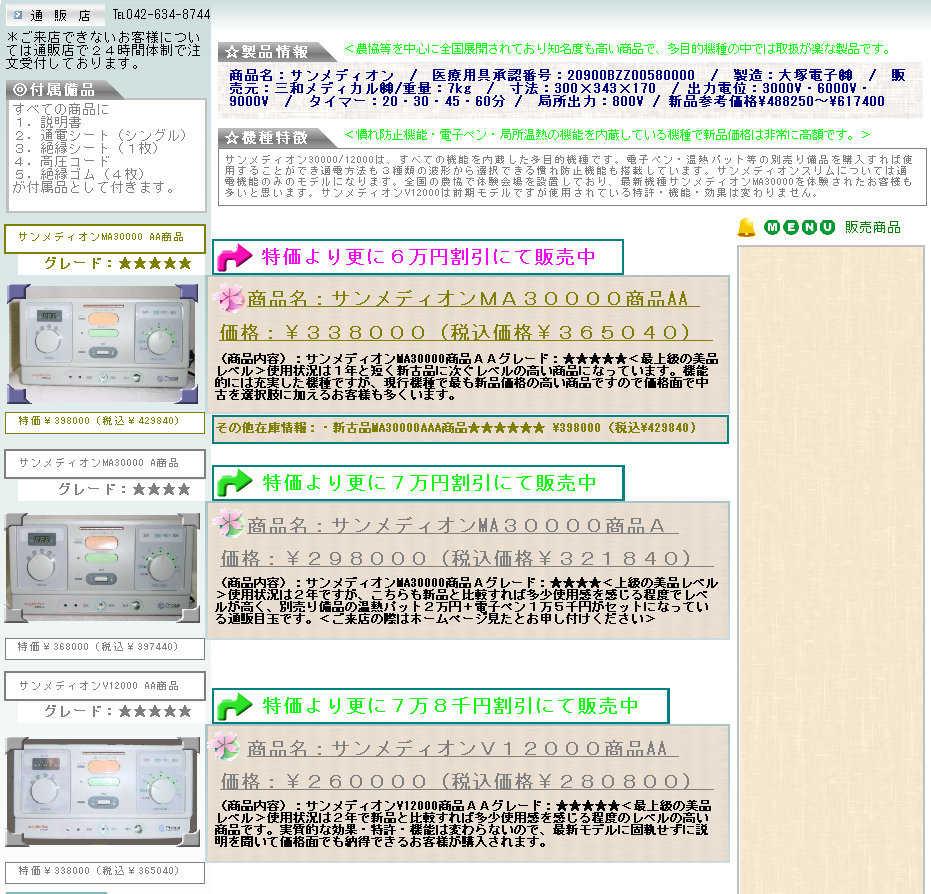This screenshot has height=894, width=931.
Task: Open the 販売商品 menu link
Action: coord(872,227)
